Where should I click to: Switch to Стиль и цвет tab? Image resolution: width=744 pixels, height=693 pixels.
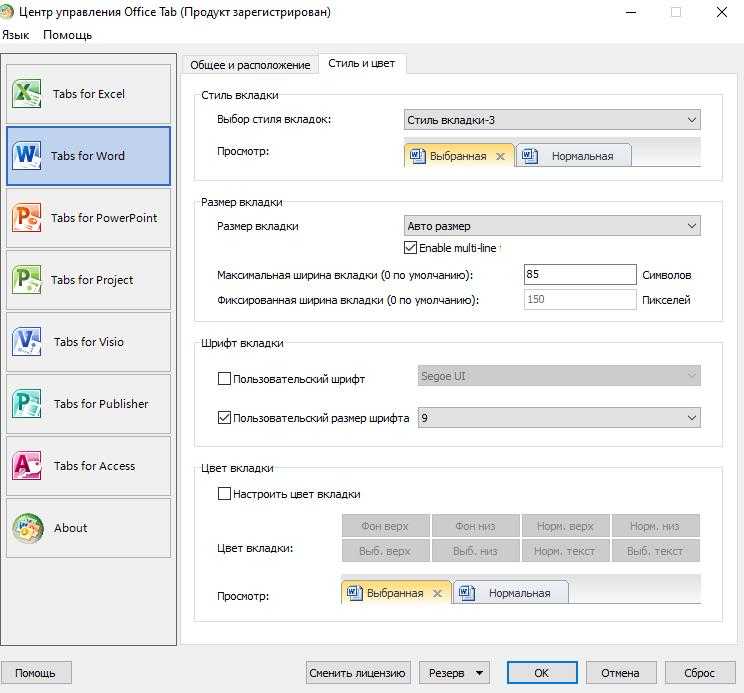click(362, 64)
